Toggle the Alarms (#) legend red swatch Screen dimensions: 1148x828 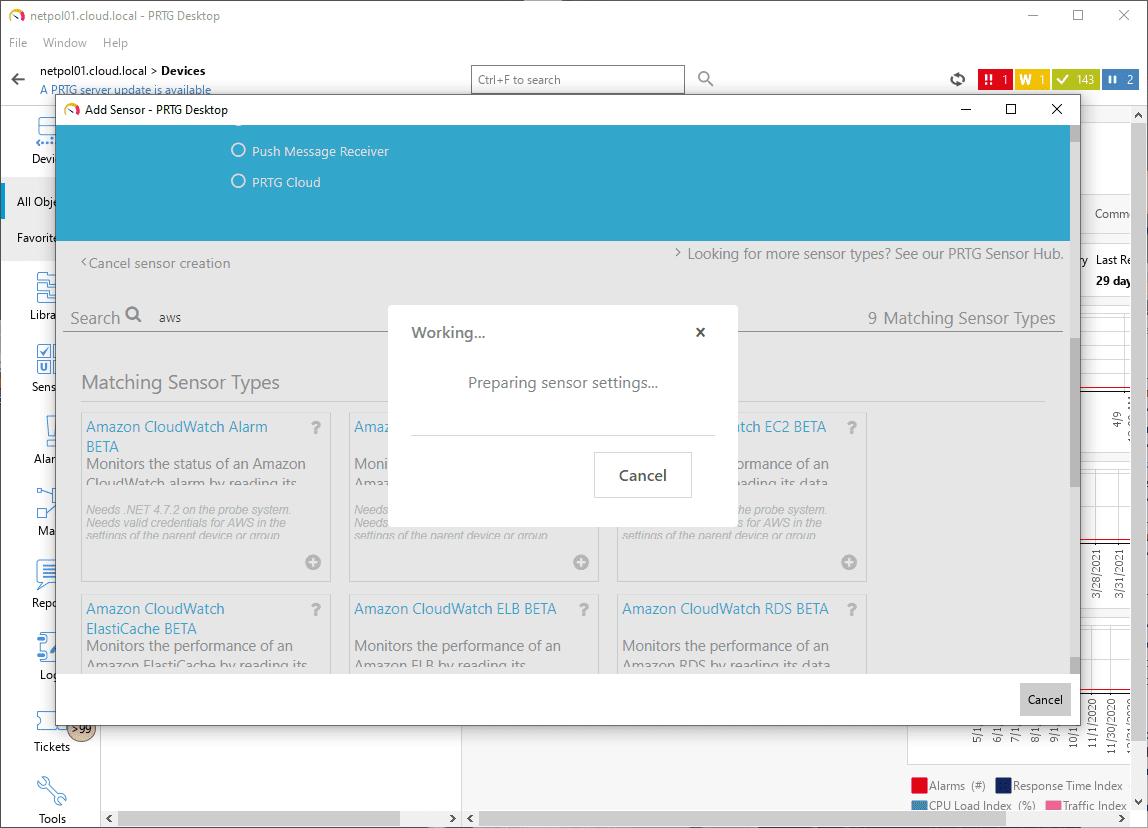pos(919,786)
